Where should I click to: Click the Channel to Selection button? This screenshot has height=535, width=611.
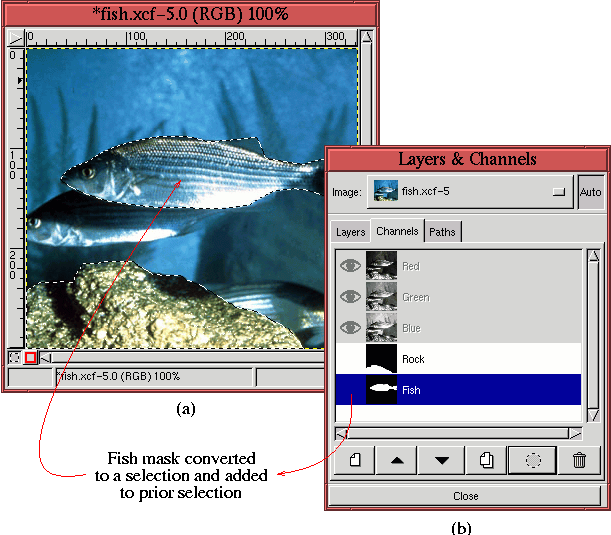(533, 460)
